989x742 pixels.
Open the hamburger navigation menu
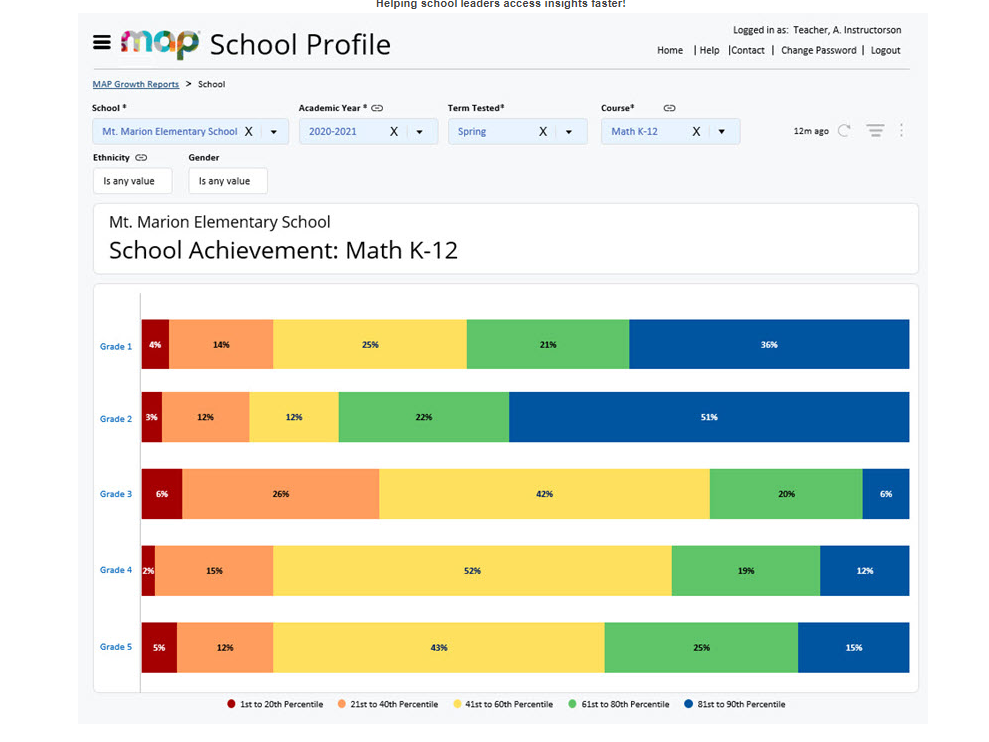point(101,42)
